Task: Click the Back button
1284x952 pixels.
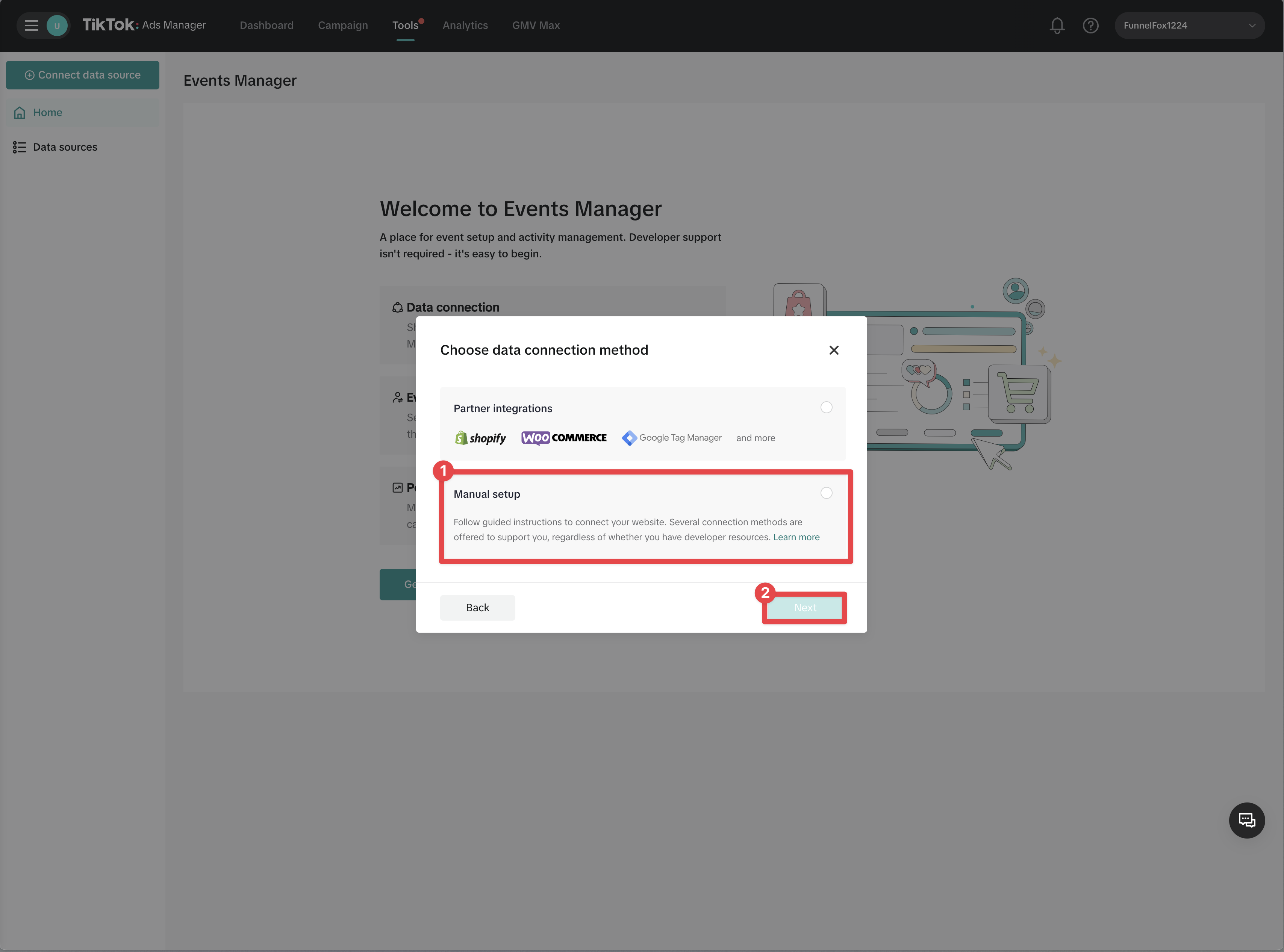Action: 477,608
